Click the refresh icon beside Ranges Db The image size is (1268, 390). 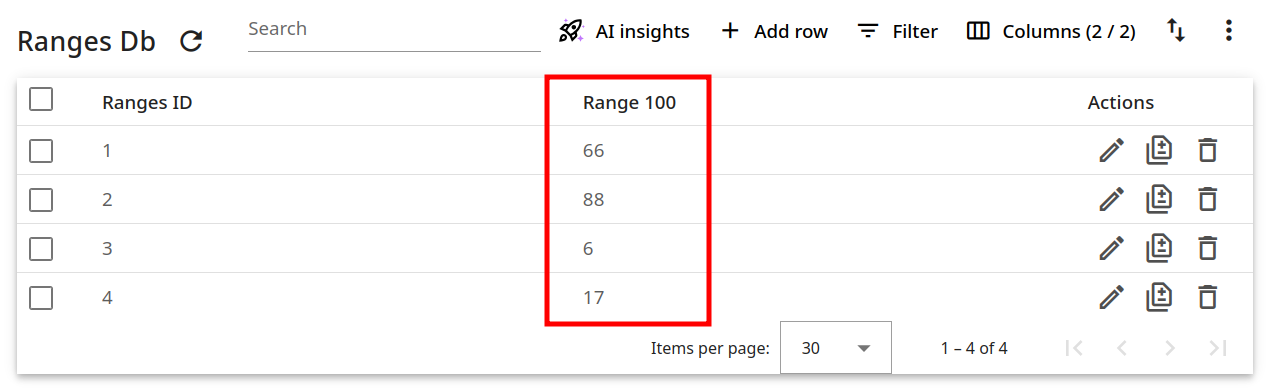191,41
